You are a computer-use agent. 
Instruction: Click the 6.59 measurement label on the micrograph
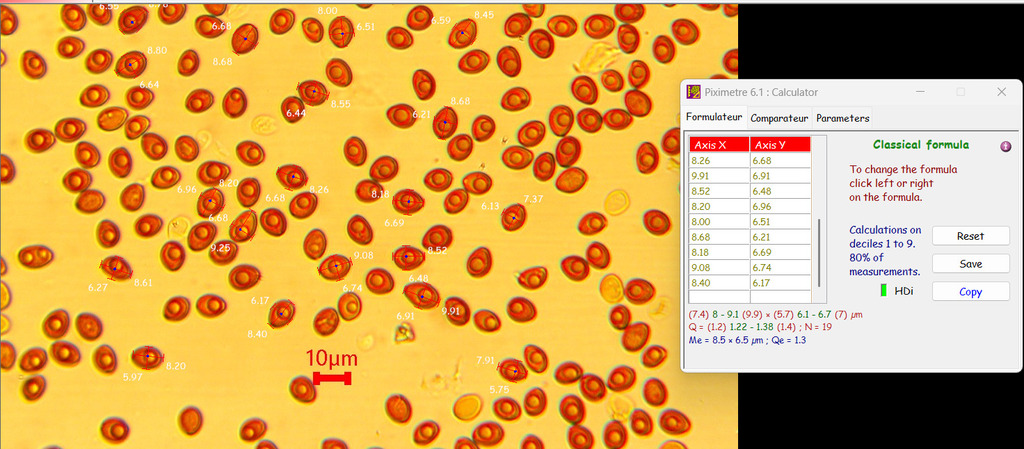coord(441,20)
